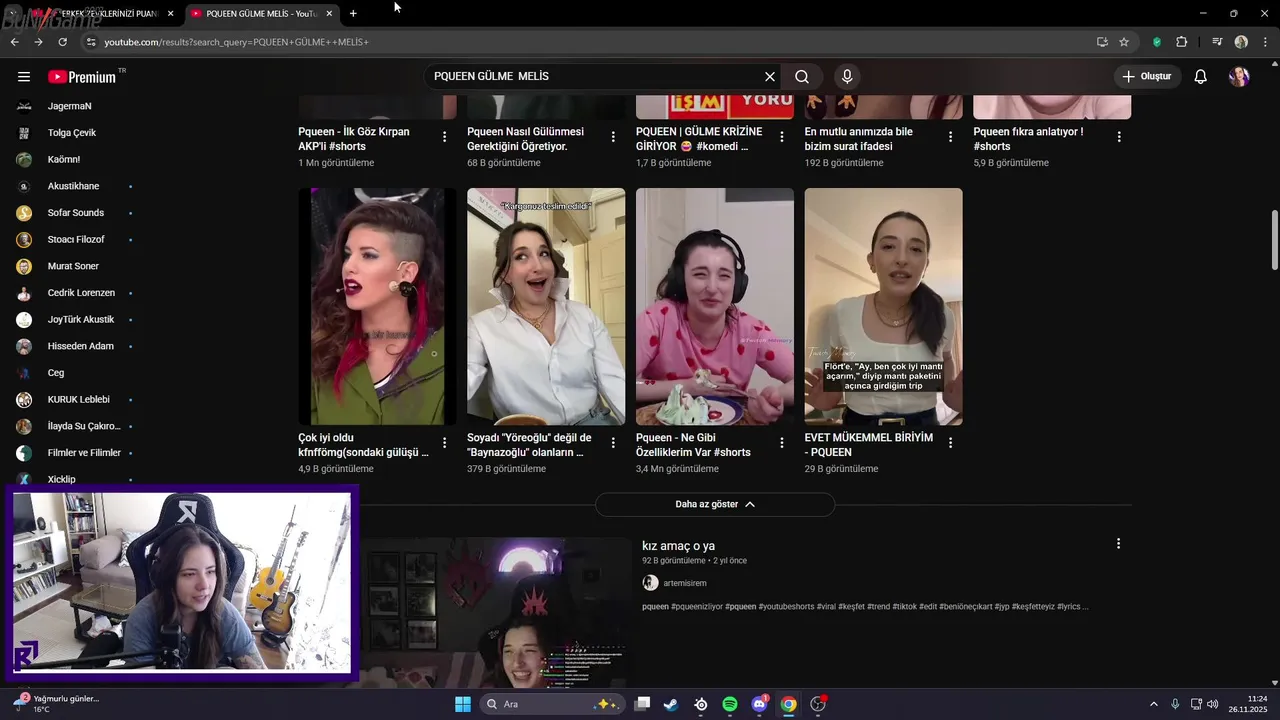Viewport: 1280px width, 720px height.
Task: Open JagermaN subscription in sidebar
Action: click(x=70, y=106)
